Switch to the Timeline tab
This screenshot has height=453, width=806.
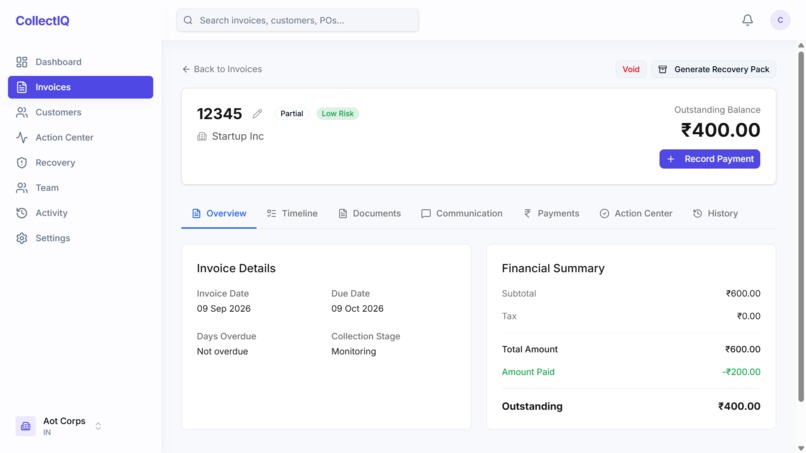click(292, 213)
